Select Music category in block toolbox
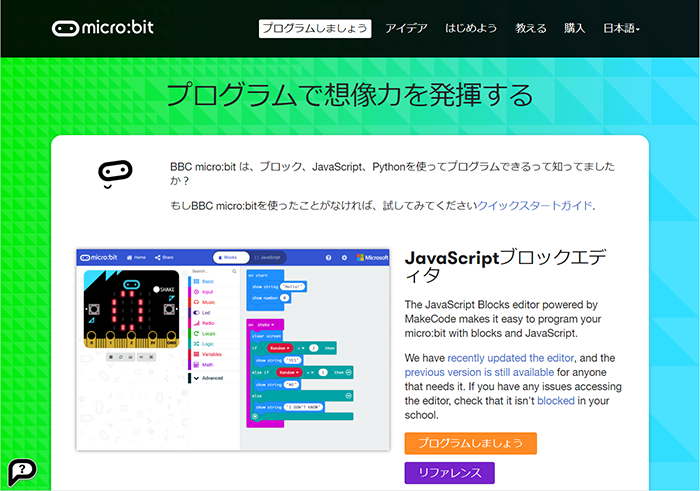This screenshot has width=700, height=491. click(x=214, y=302)
